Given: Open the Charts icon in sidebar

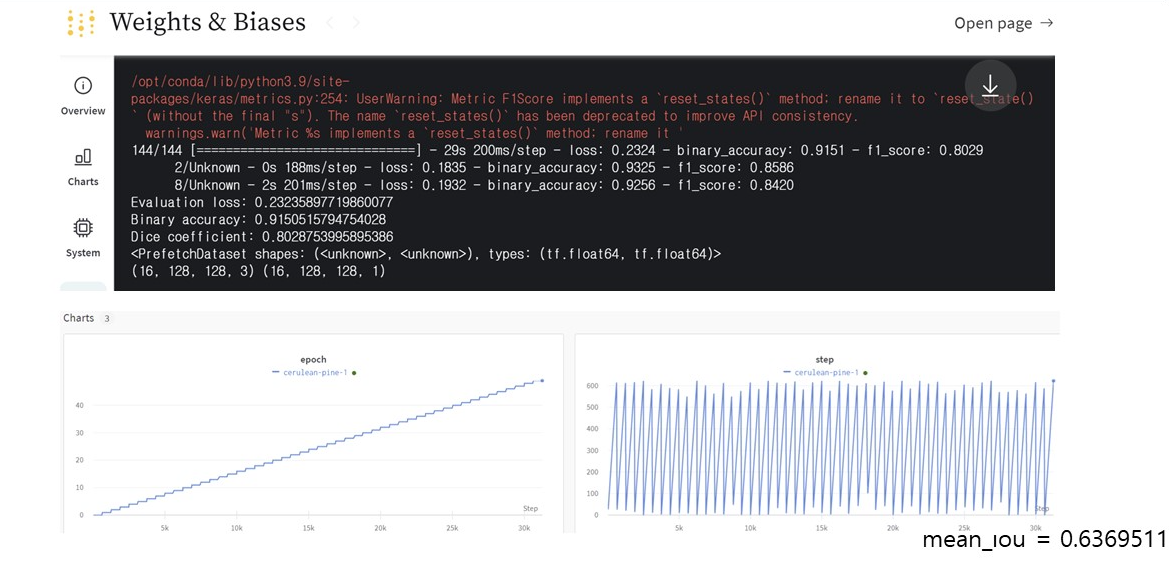Looking at the screenshot, I should [x=83, y=157].
